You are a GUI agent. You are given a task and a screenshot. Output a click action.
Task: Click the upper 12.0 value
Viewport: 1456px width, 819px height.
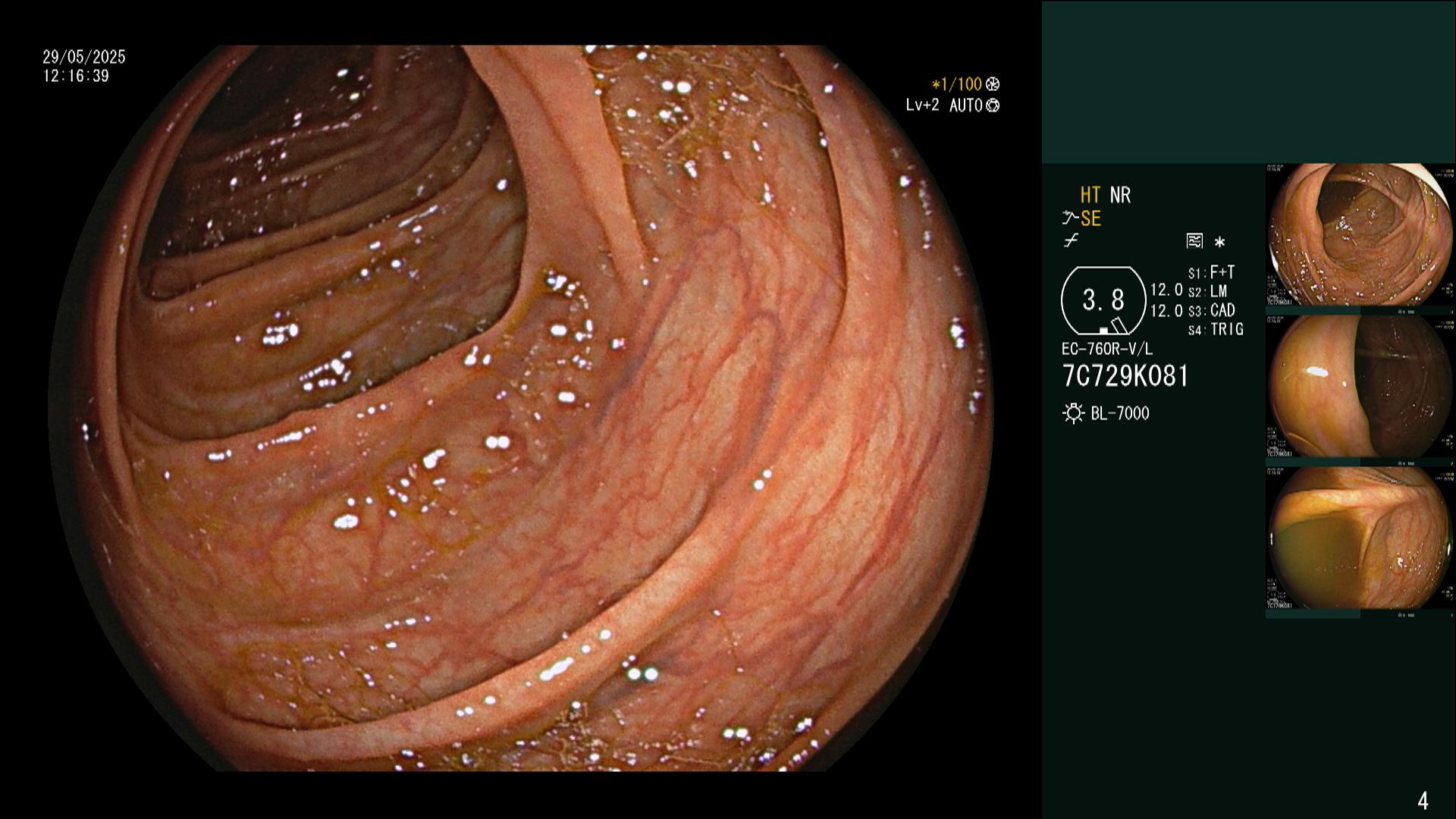click(x=1166, y=290)
